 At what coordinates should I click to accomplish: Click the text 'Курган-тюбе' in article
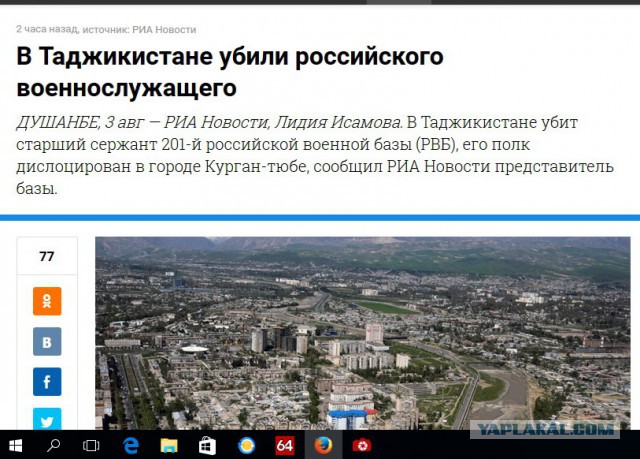[x=255, y=166]
